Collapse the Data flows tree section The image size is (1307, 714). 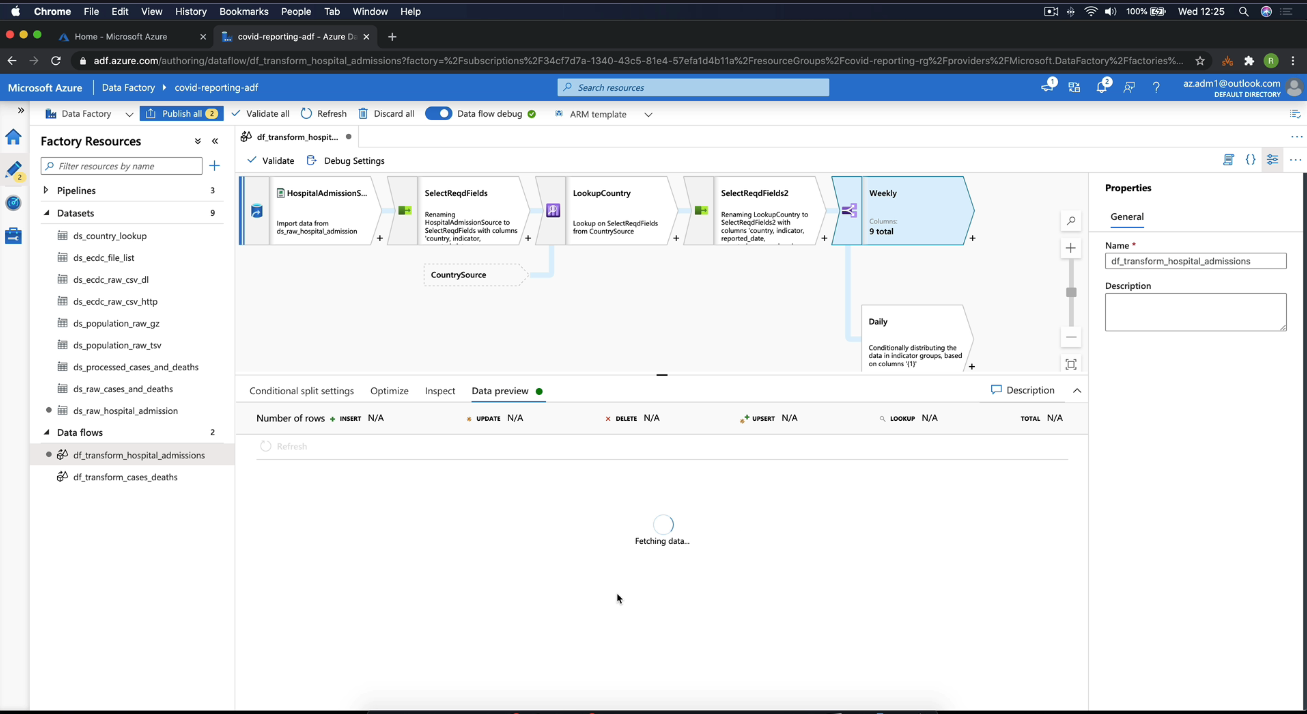click(x=46, y=432)
